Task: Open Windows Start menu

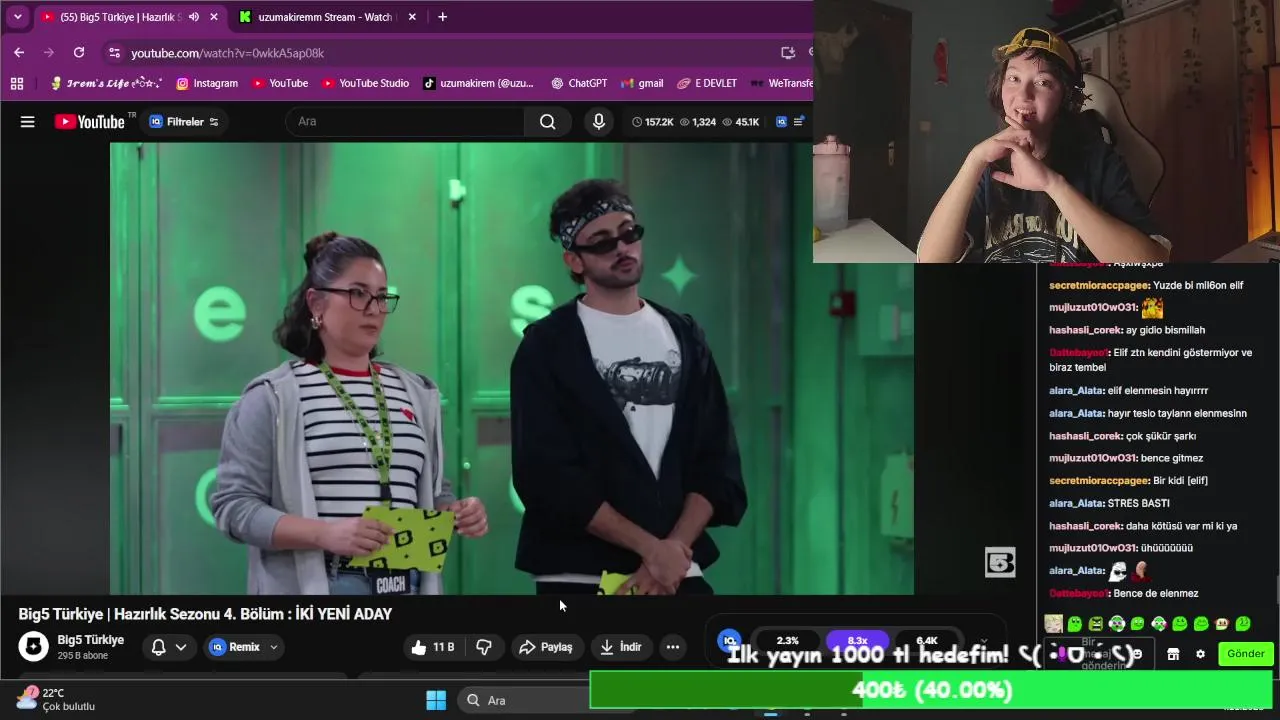Action: coord(436,700)
